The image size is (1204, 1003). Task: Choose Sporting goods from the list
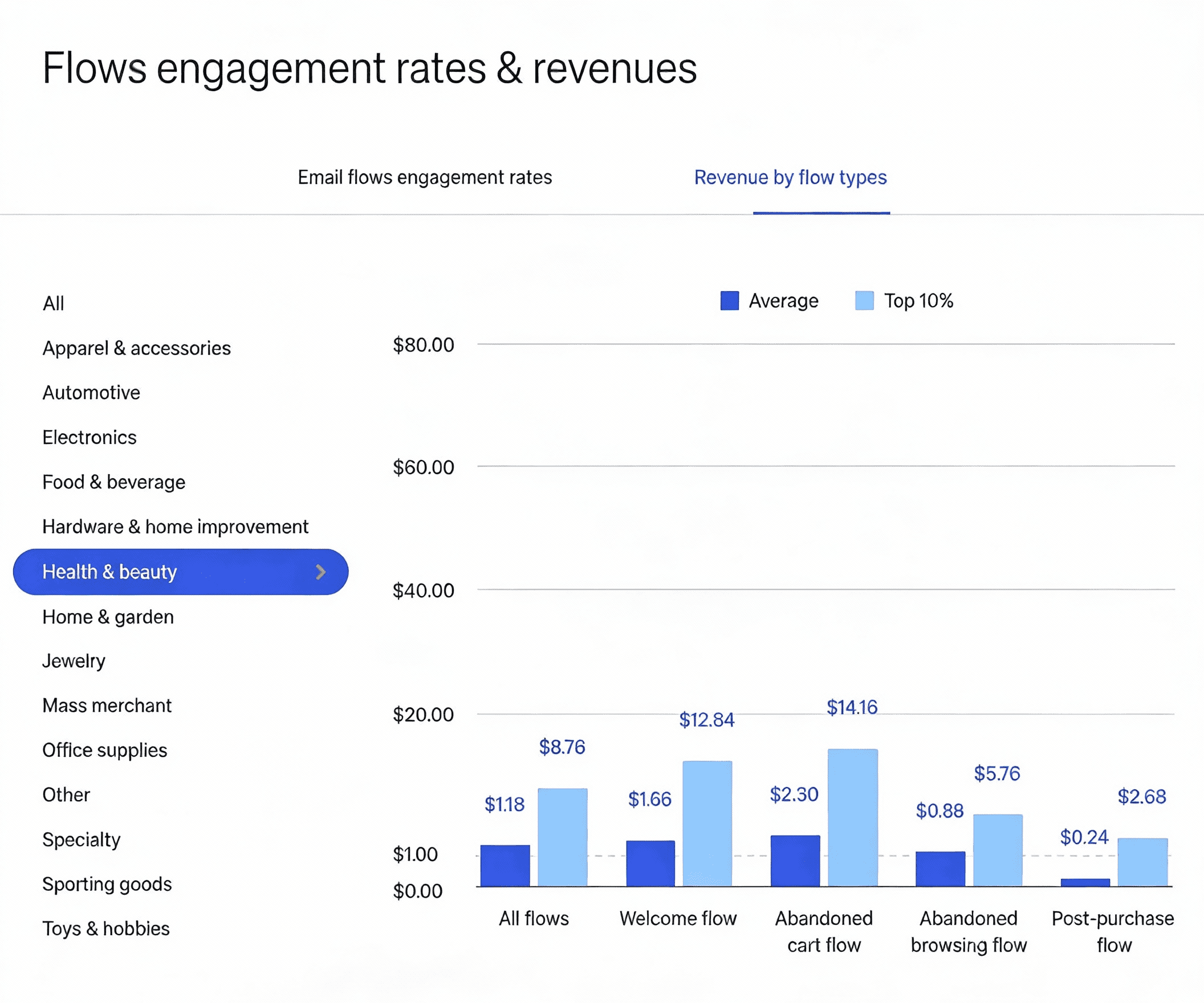107,884
